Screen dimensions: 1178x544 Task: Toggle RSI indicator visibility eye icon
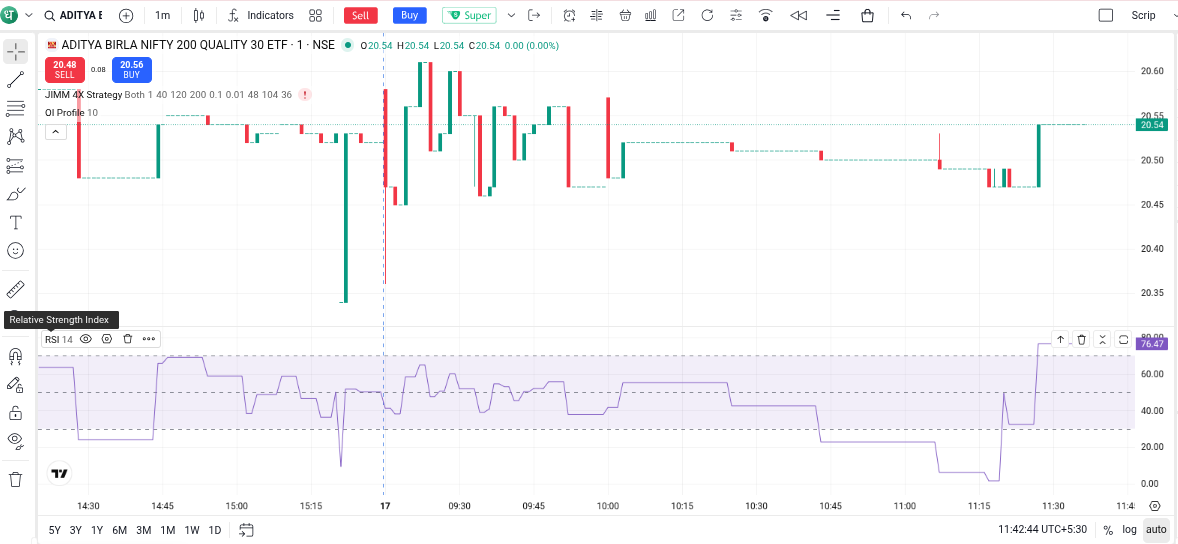pyautogui.click(x=86, y=339)
